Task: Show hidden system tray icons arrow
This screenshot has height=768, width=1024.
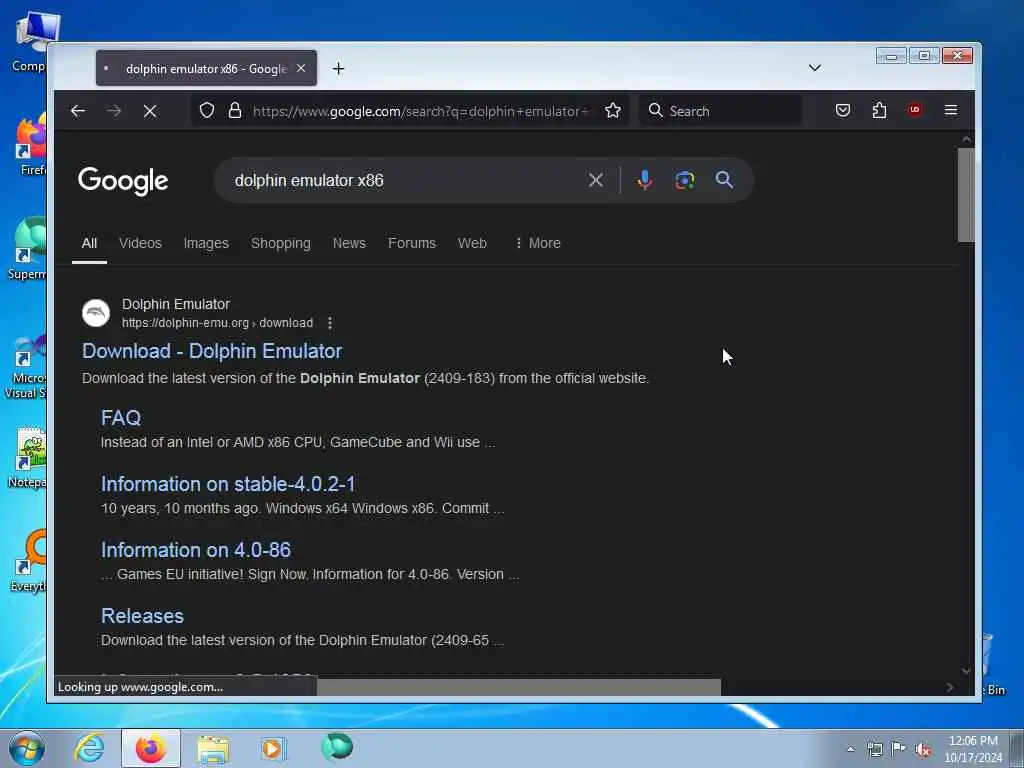Action: pos(850,749)
